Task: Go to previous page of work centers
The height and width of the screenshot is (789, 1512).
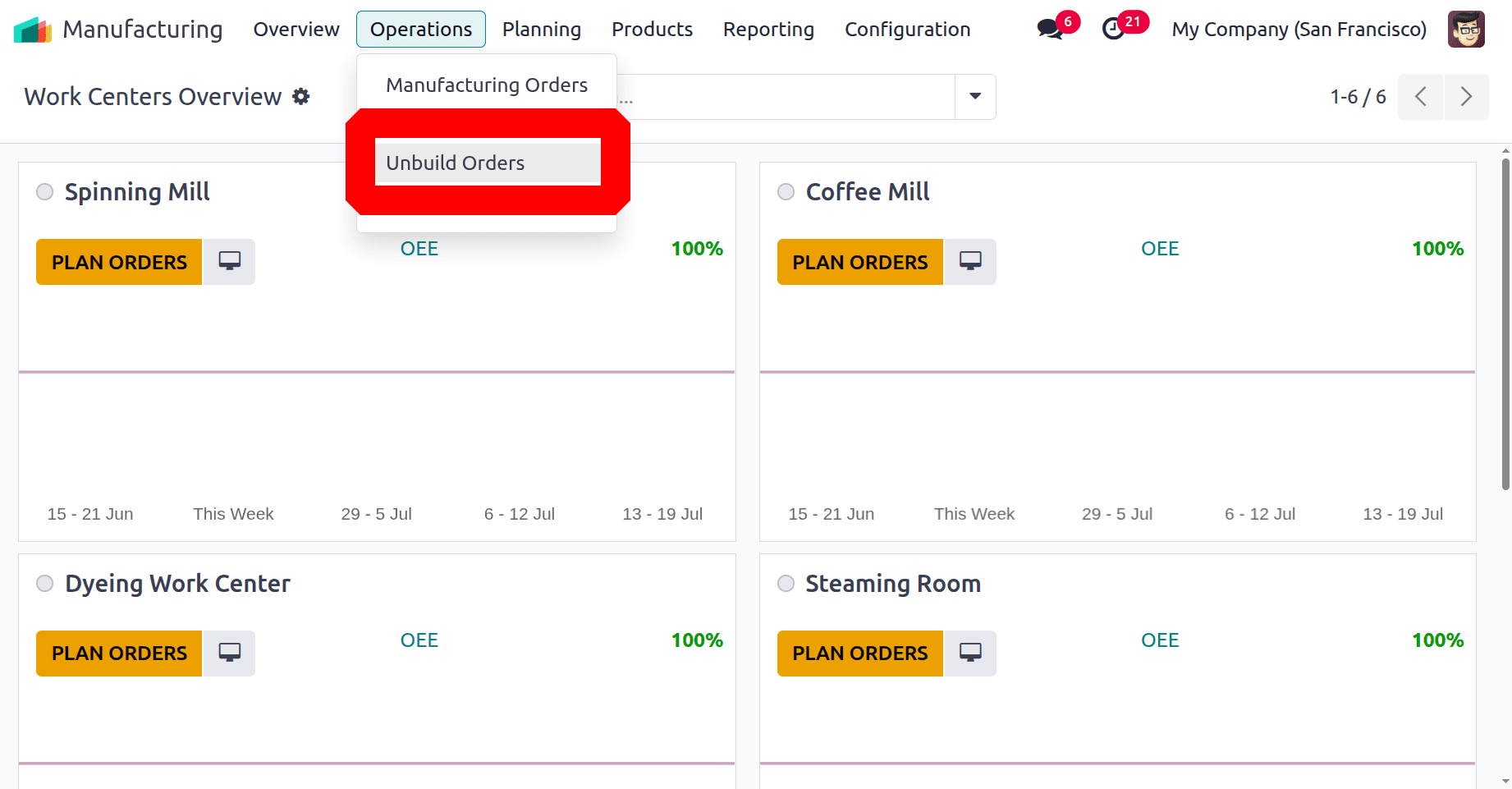Action: coord(1420,97)
